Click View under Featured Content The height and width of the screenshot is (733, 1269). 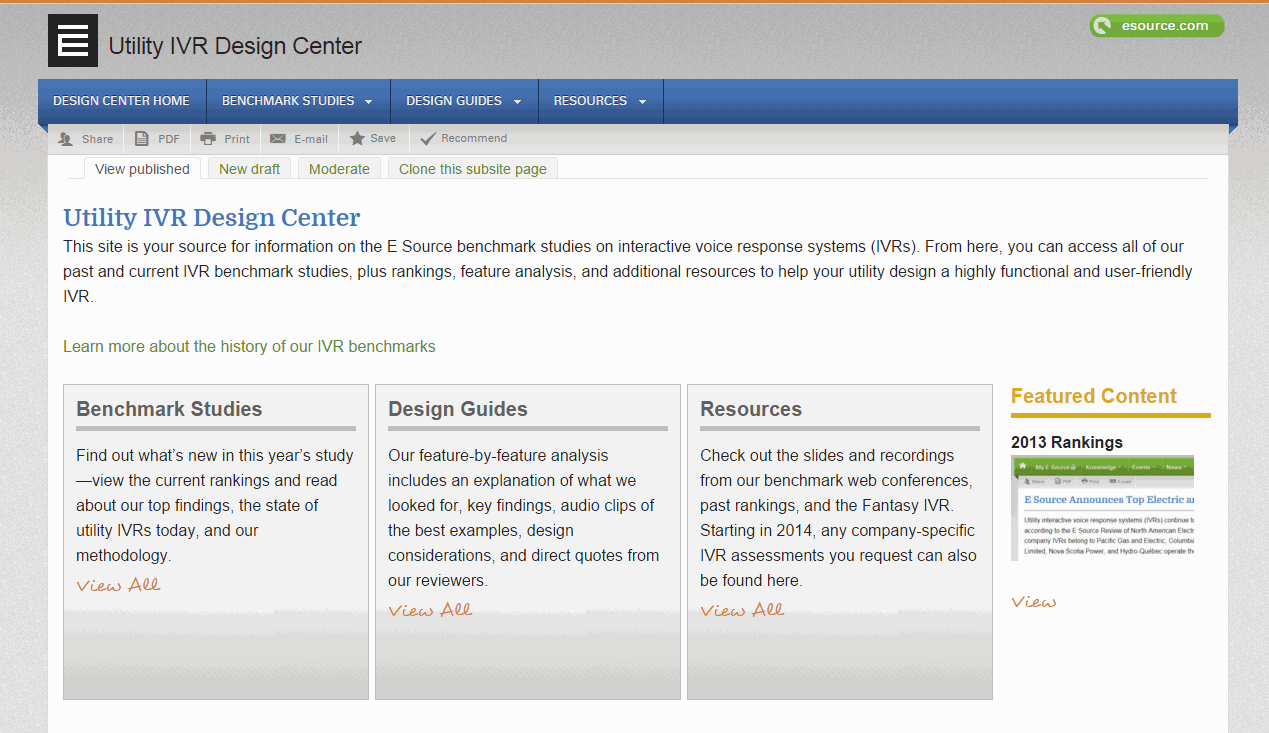click(x=1033, y=602)
